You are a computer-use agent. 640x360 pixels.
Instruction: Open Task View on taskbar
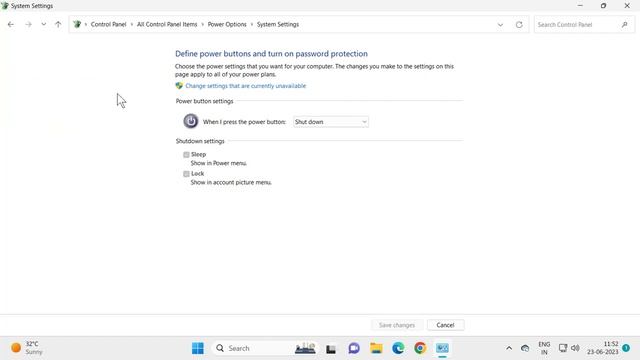click(331, 349)
